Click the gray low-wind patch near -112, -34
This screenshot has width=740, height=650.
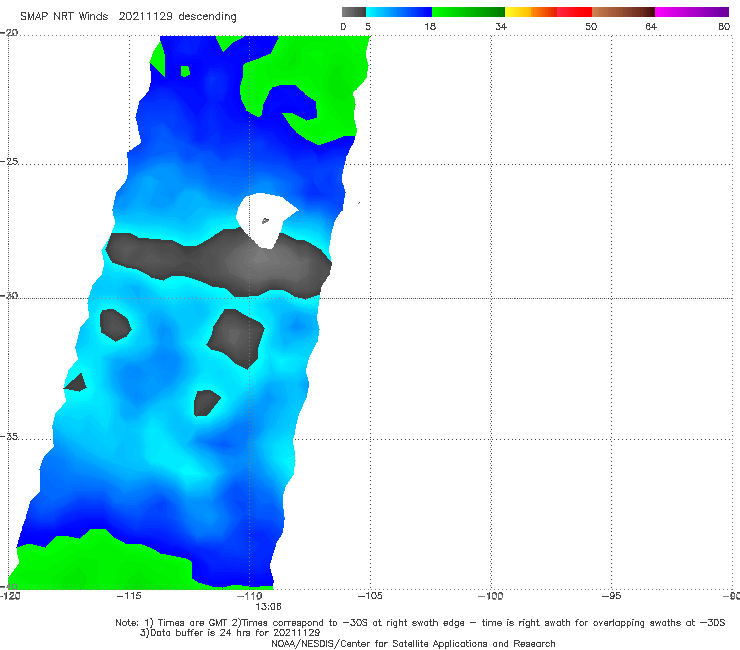(x=206, y=403)
